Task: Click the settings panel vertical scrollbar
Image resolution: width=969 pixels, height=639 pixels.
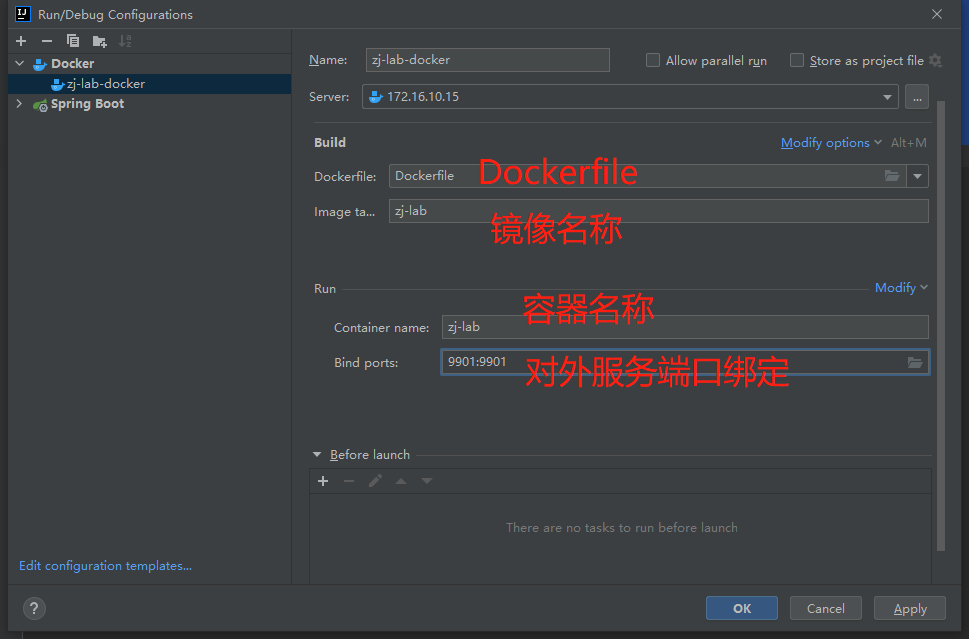Action: click(x=941, y=326)
